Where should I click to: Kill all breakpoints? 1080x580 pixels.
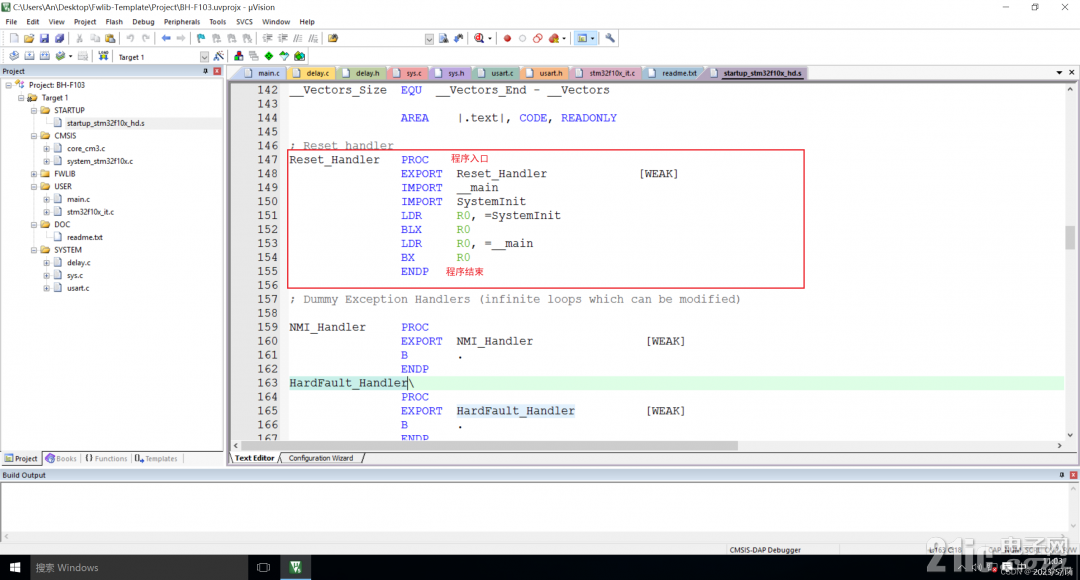554,39
